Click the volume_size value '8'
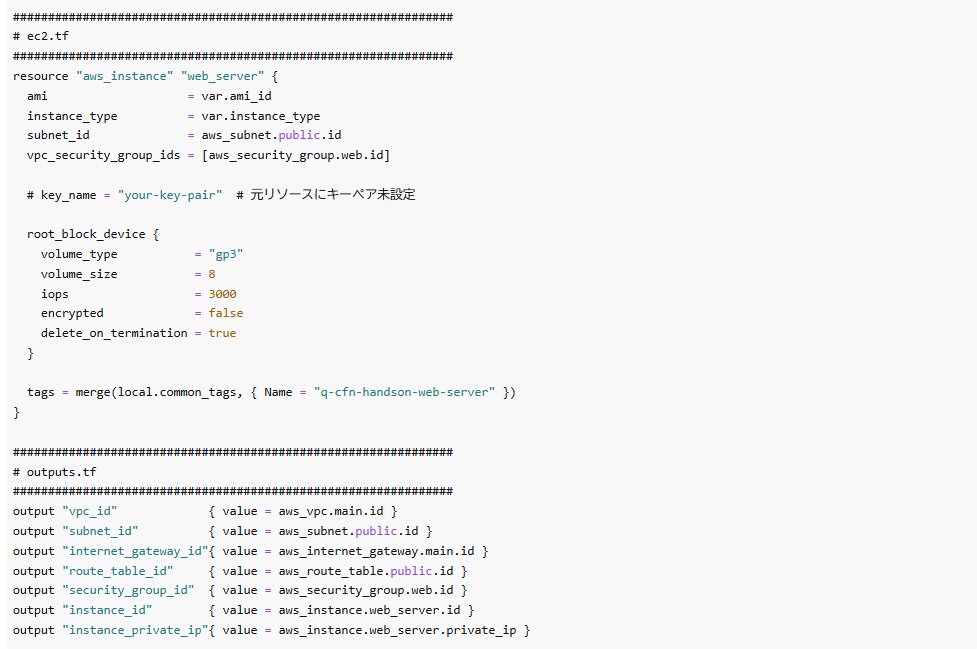 tap(212, 274)
